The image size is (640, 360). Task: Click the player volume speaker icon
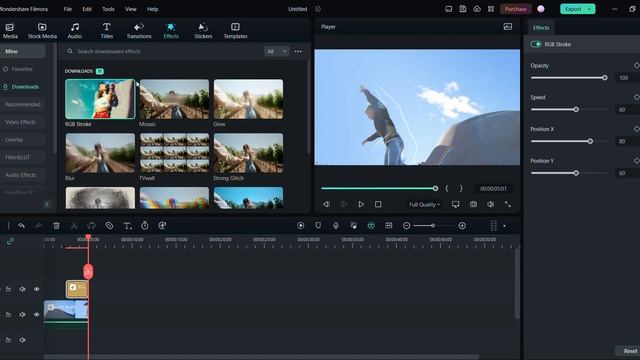(490, 204)
